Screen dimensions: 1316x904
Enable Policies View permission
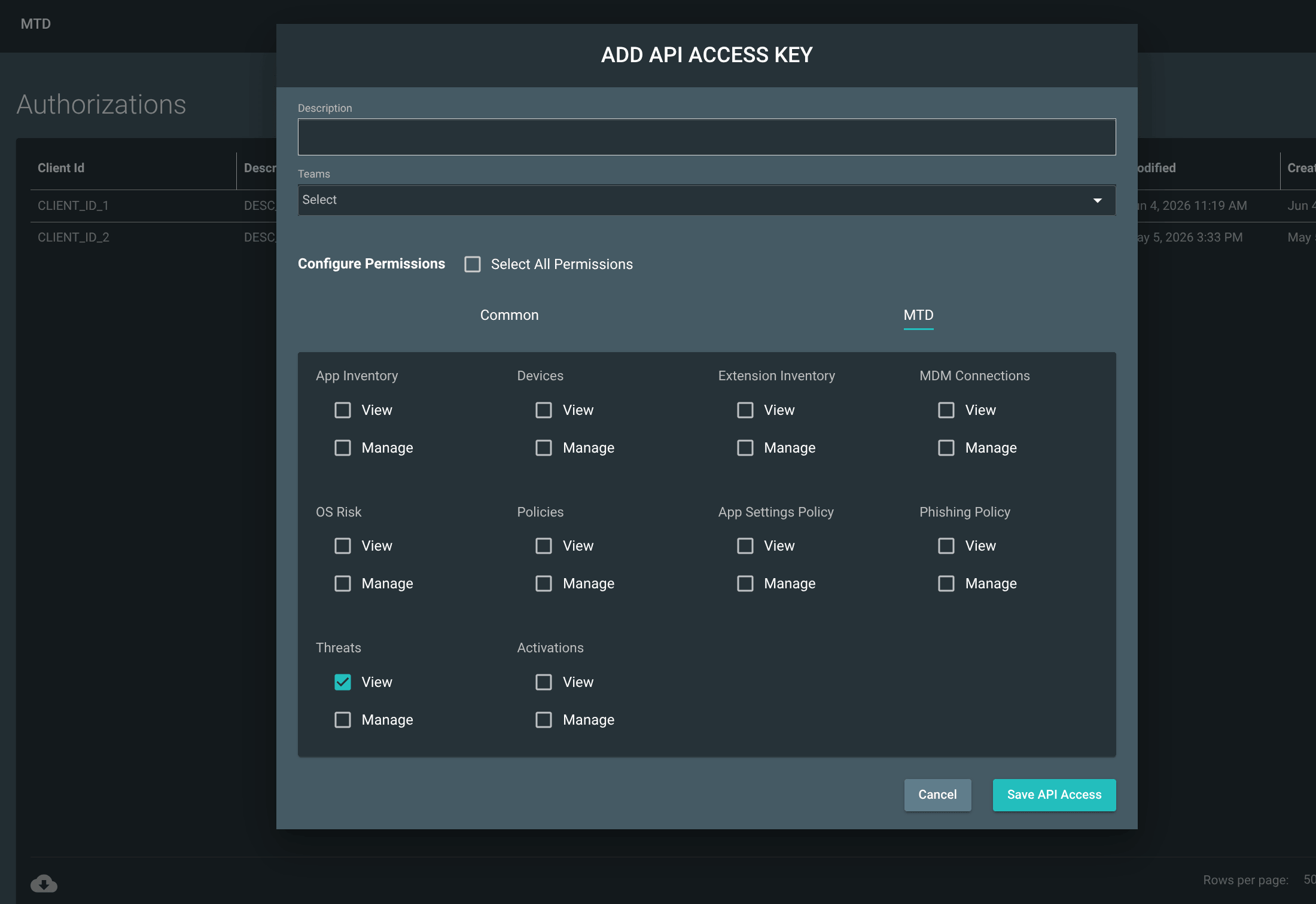click(x=544, y=546)
